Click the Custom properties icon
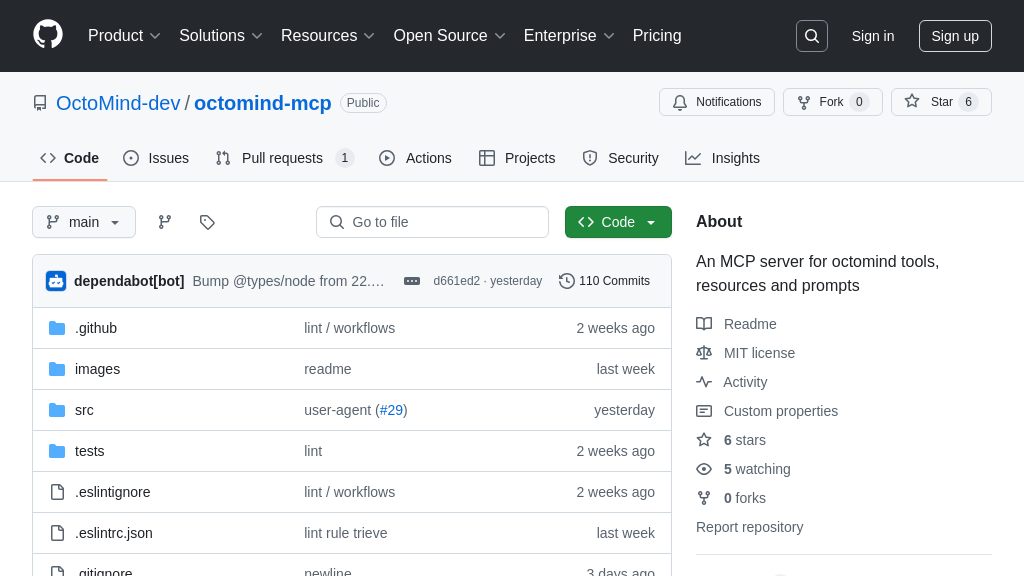The width and height of the screenshot is (1024, 576). [704, 411]
